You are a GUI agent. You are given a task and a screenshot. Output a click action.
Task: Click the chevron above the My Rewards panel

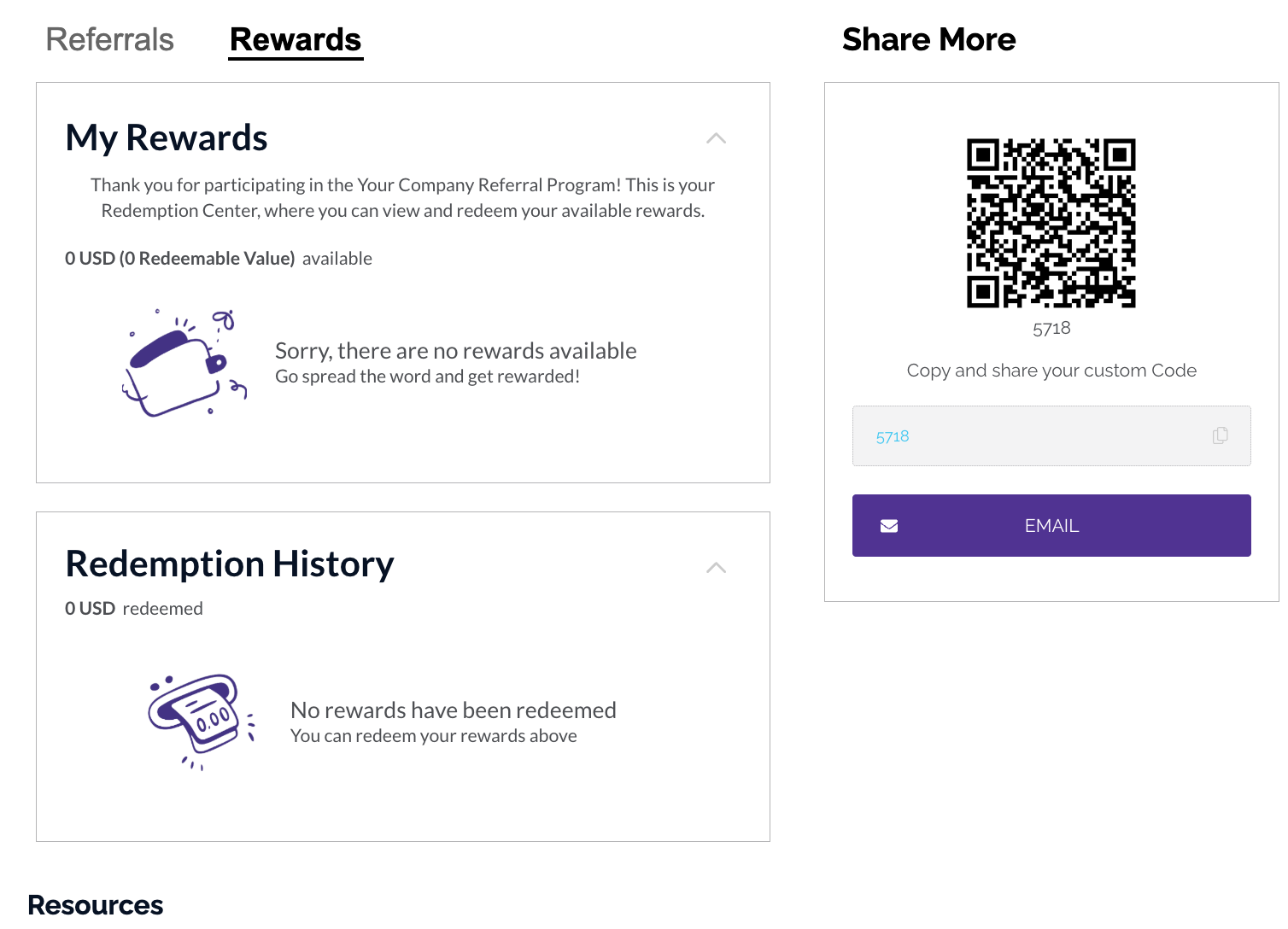click(x=716, y=139)
